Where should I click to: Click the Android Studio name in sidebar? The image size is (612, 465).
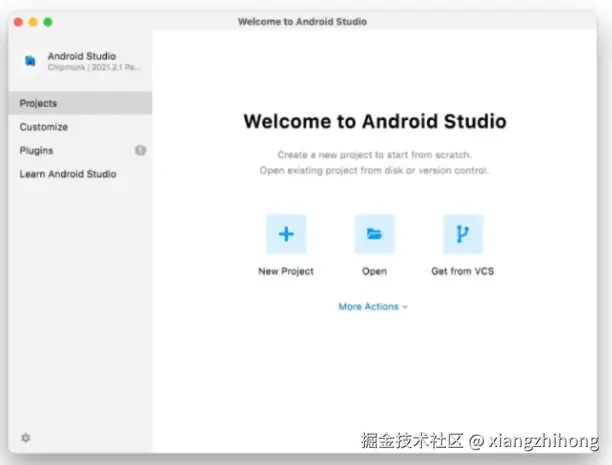coord(82,56)
